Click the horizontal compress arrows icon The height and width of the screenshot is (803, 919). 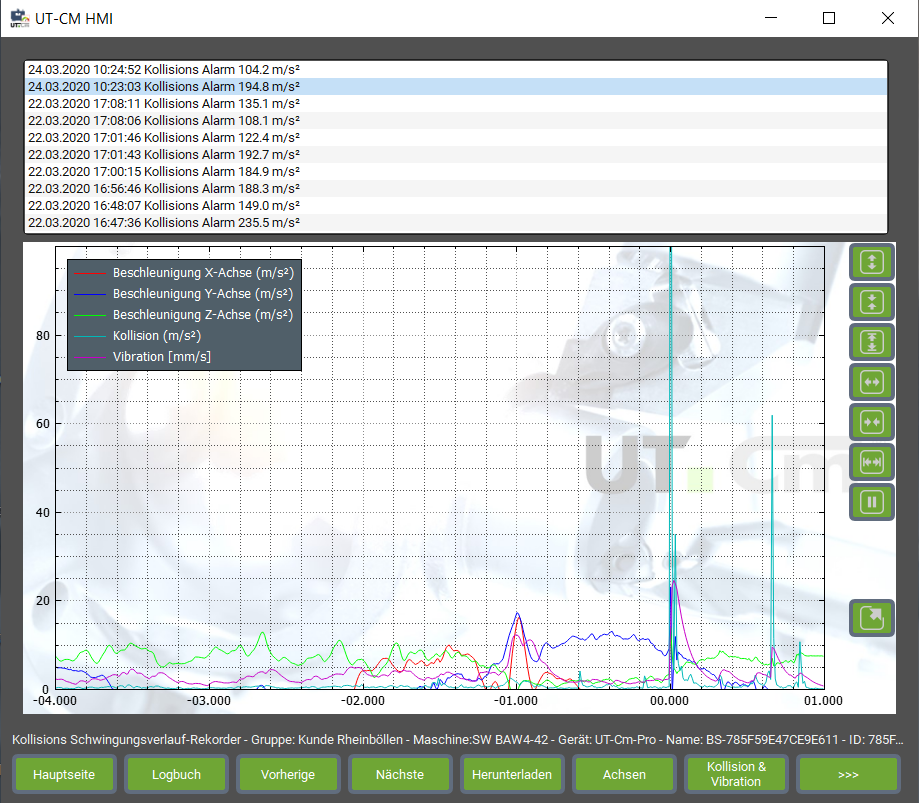tap(871, 422)
